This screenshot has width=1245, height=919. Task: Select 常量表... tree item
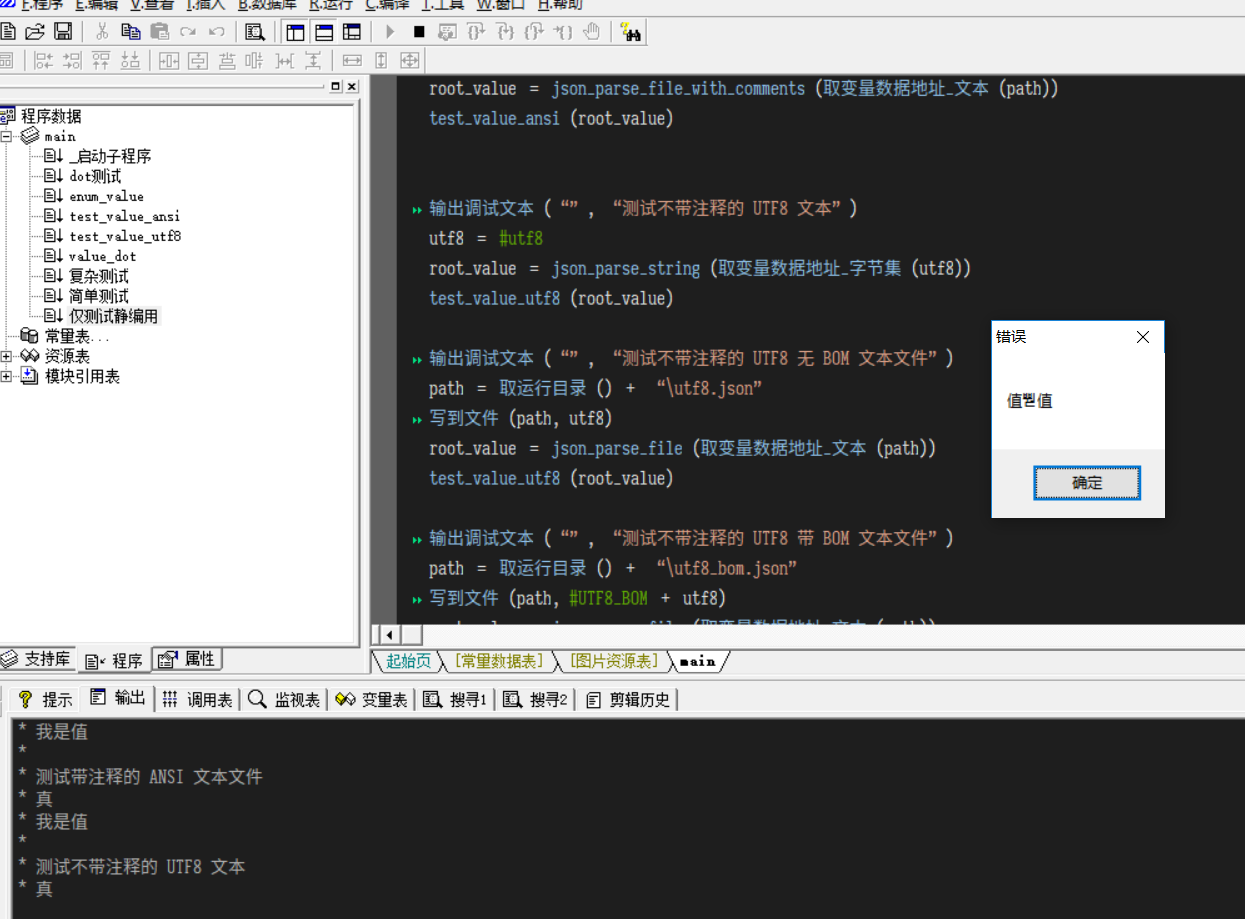point(77,336)
